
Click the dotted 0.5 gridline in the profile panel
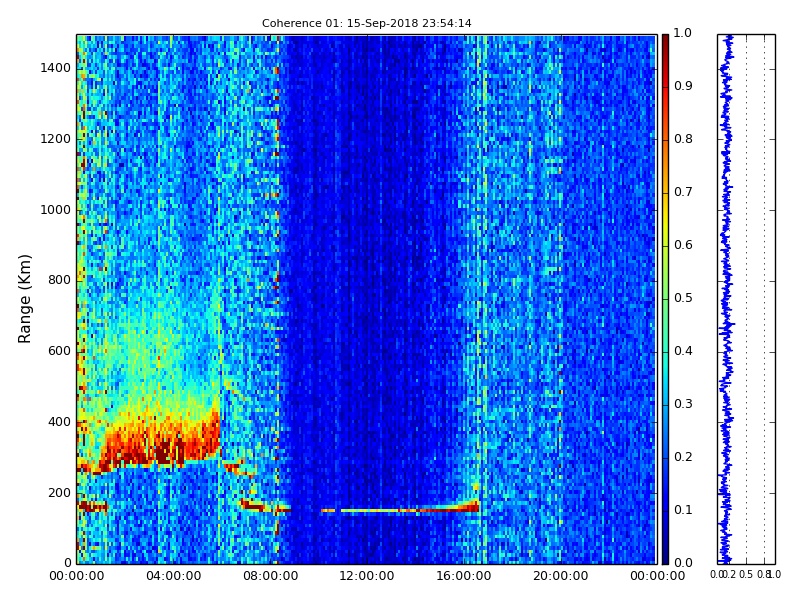pos(746,299)
